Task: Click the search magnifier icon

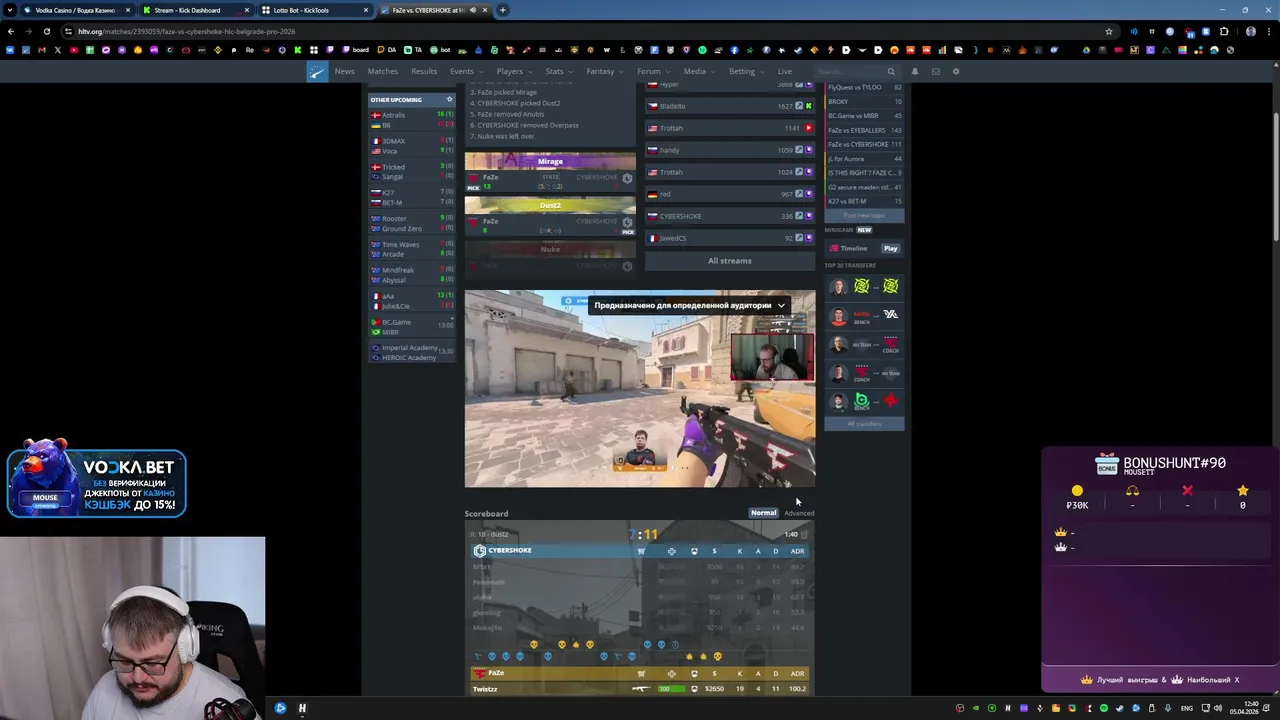Action: 891,72
